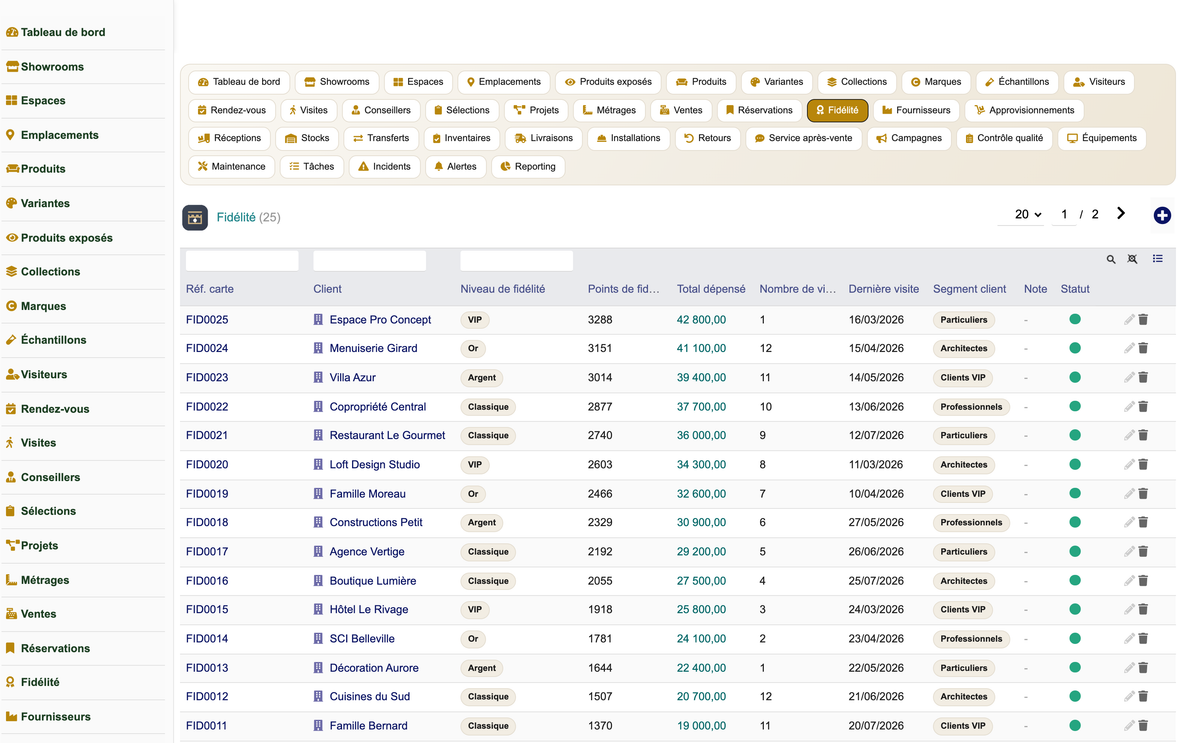
Task: Click the green status dot for FID0012
Action: pyautogui.click(x=1075, y=696)
